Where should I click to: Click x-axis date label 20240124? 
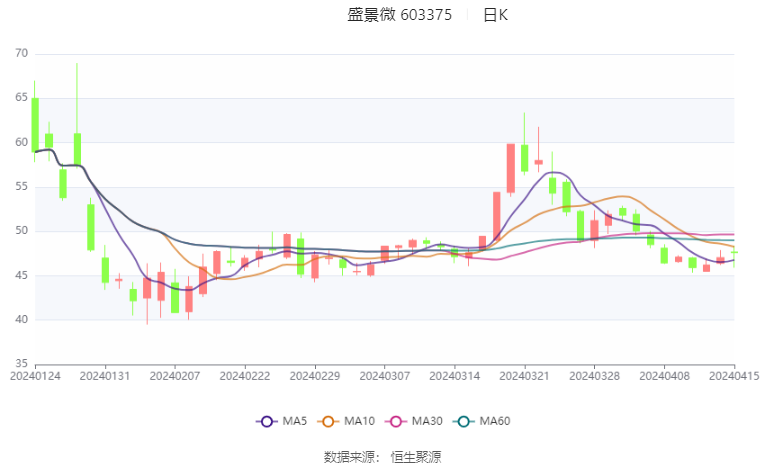(x=35, y=376)
